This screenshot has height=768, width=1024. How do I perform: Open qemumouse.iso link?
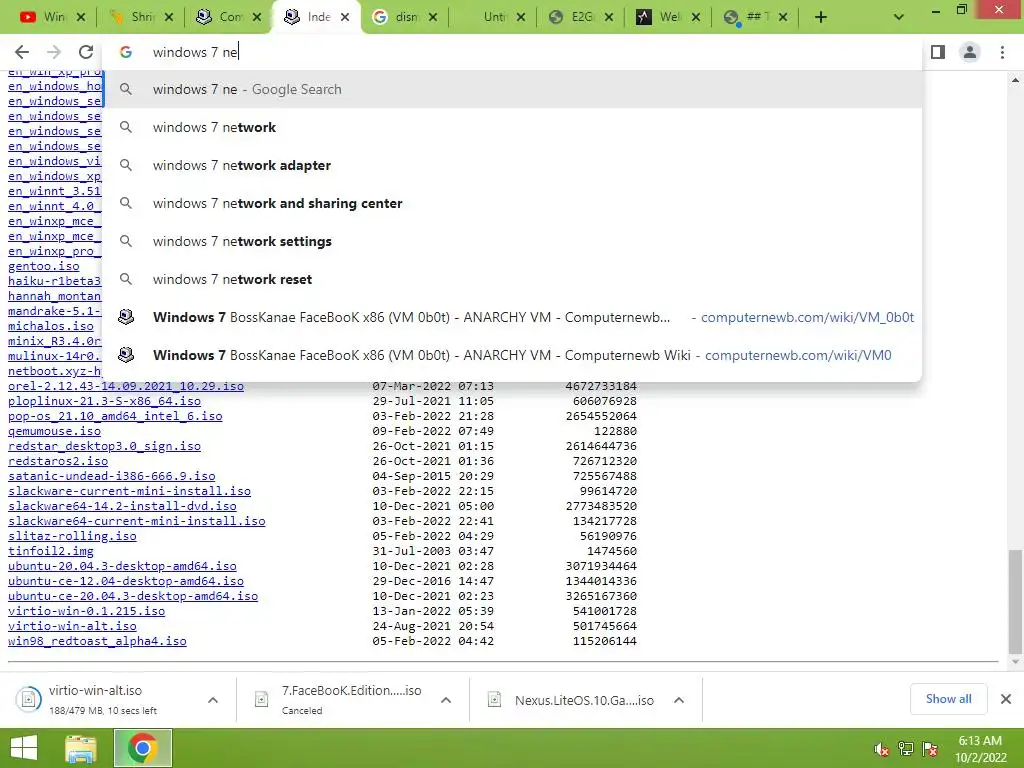tap(54, 431)
